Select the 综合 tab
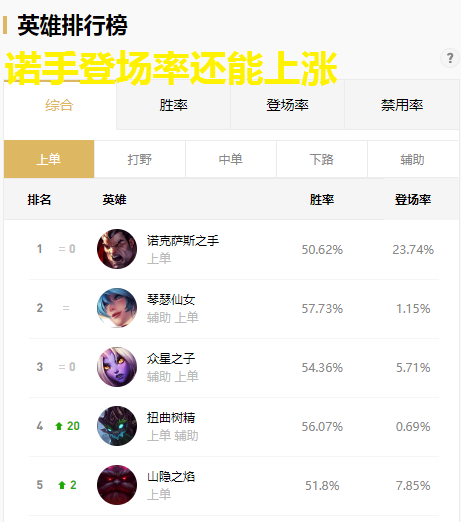Image resolution: width=461 pixels, height=522 pixels. pyautogui.click(x=60, y=105)
